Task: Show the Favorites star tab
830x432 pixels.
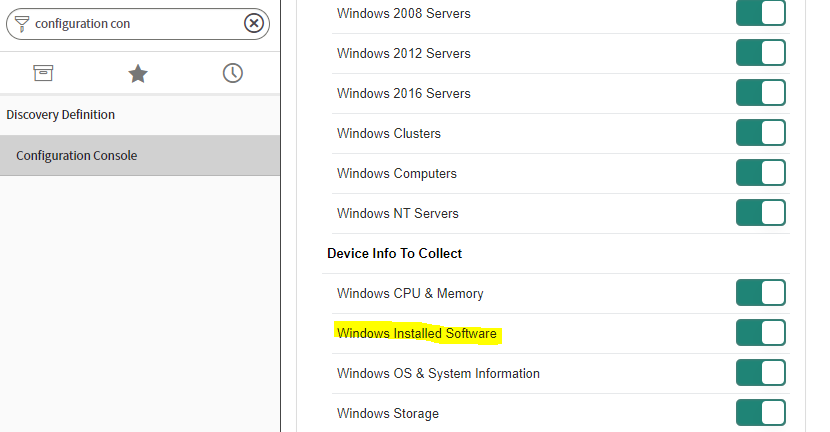Action: click(x=138, y=73)
